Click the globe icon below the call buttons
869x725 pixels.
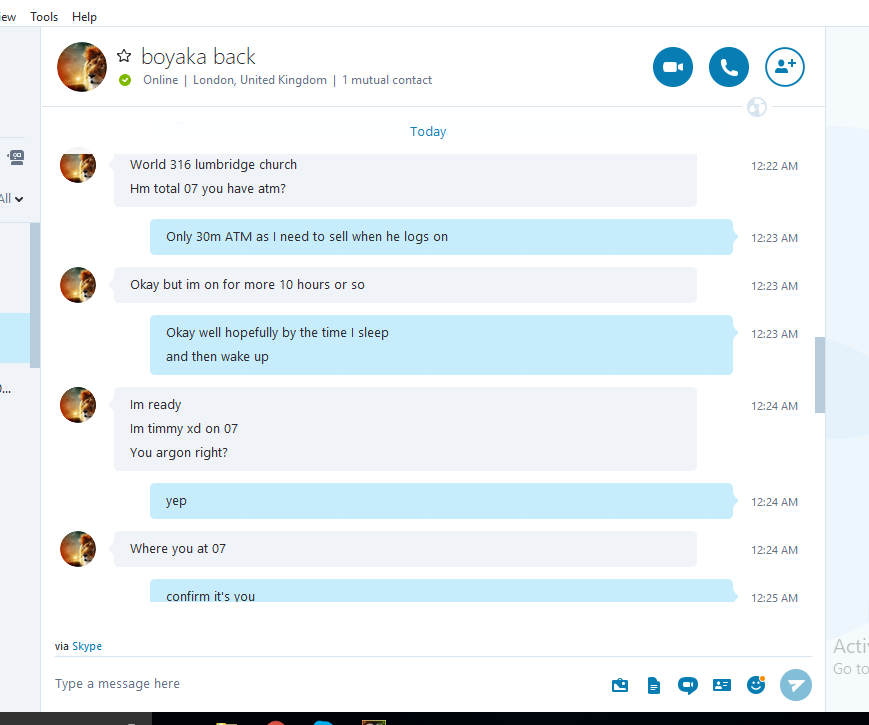tap(757, 106)
